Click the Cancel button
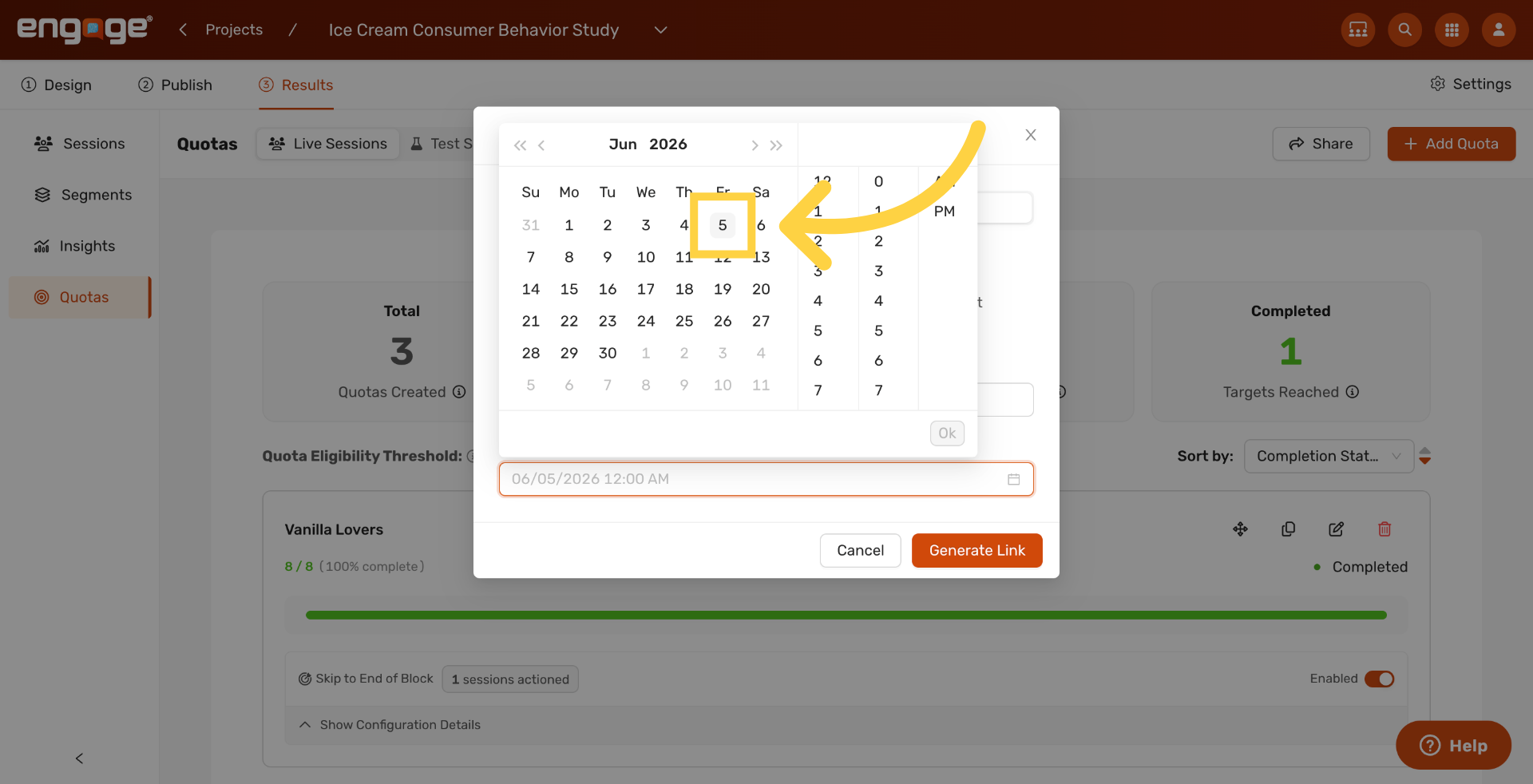Screen dimensions: 1533x784 tap(861, 551)
